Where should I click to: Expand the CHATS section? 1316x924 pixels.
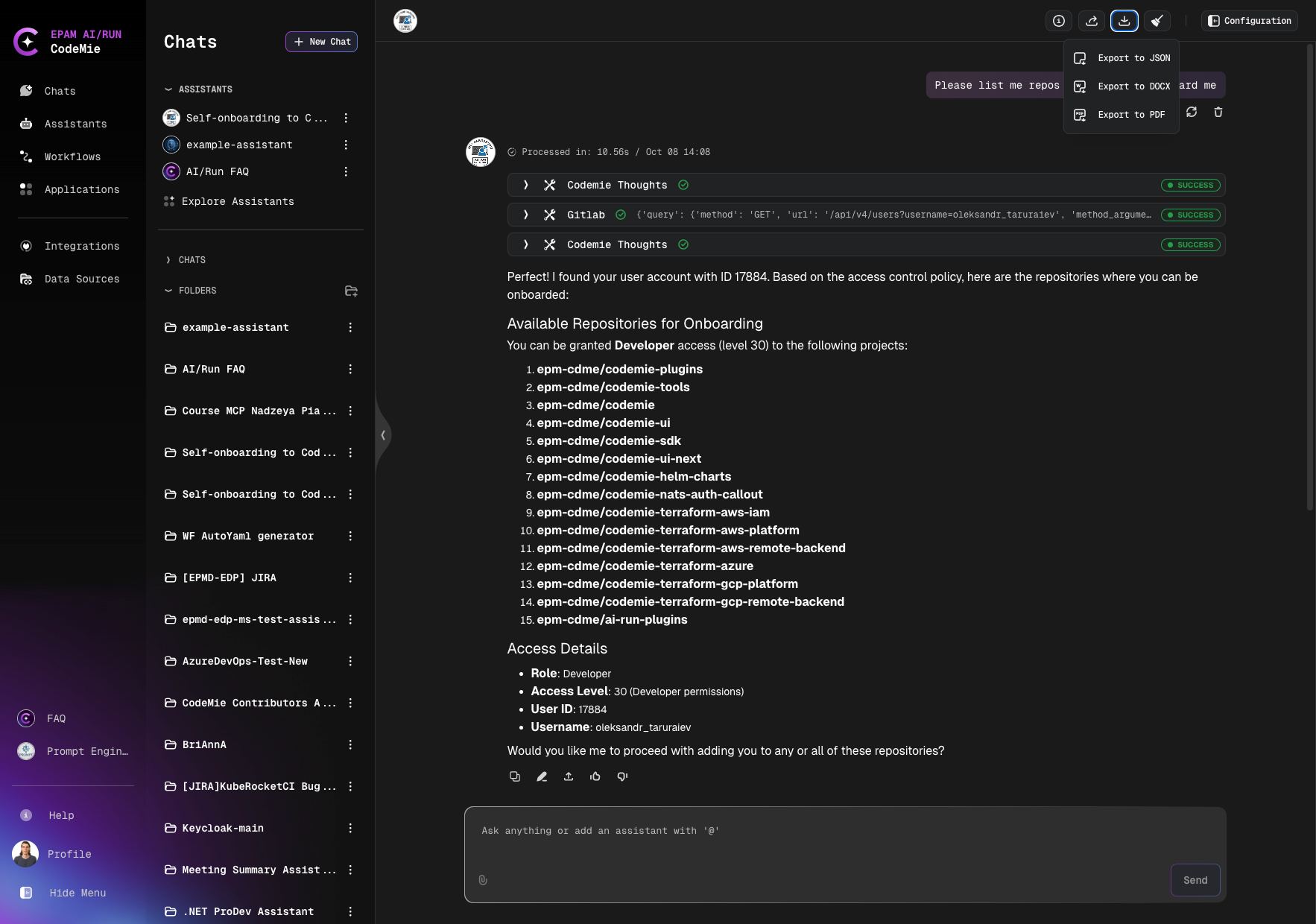click(191, 259)
